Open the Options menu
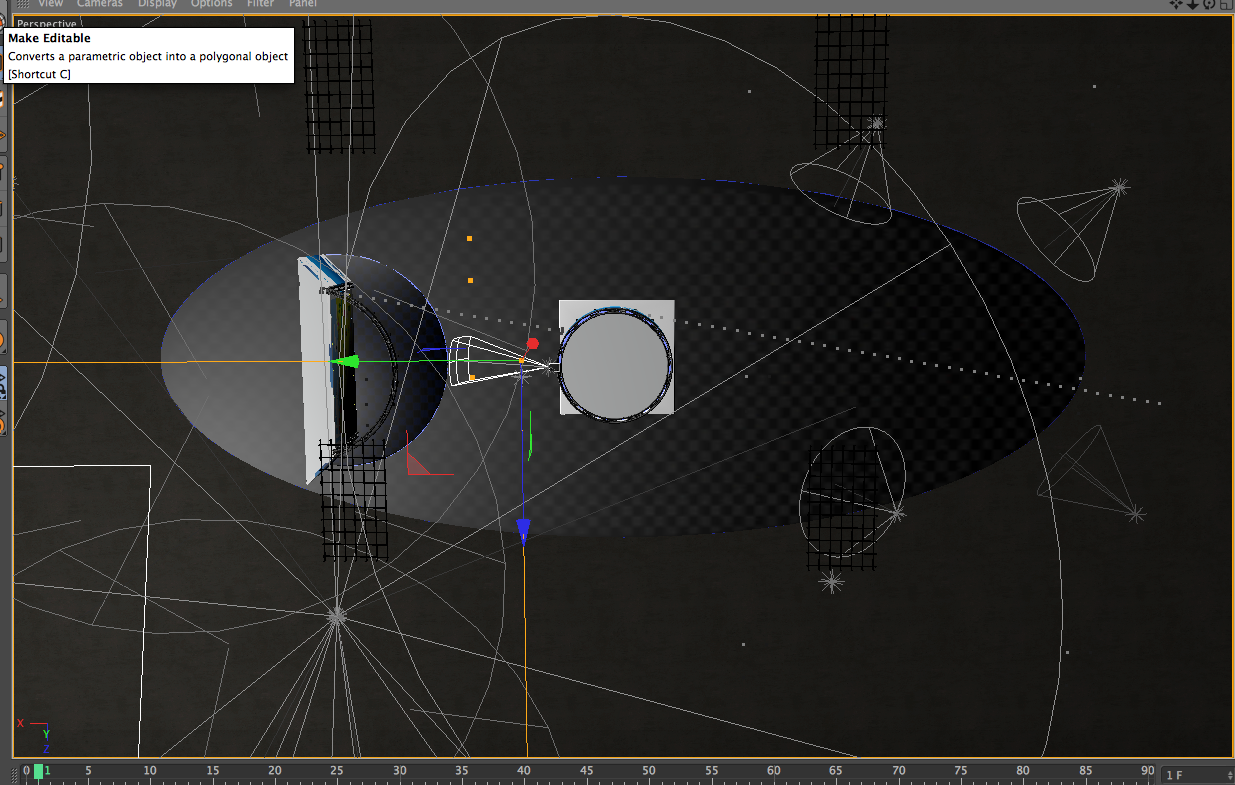 click(x=211, y=4)
